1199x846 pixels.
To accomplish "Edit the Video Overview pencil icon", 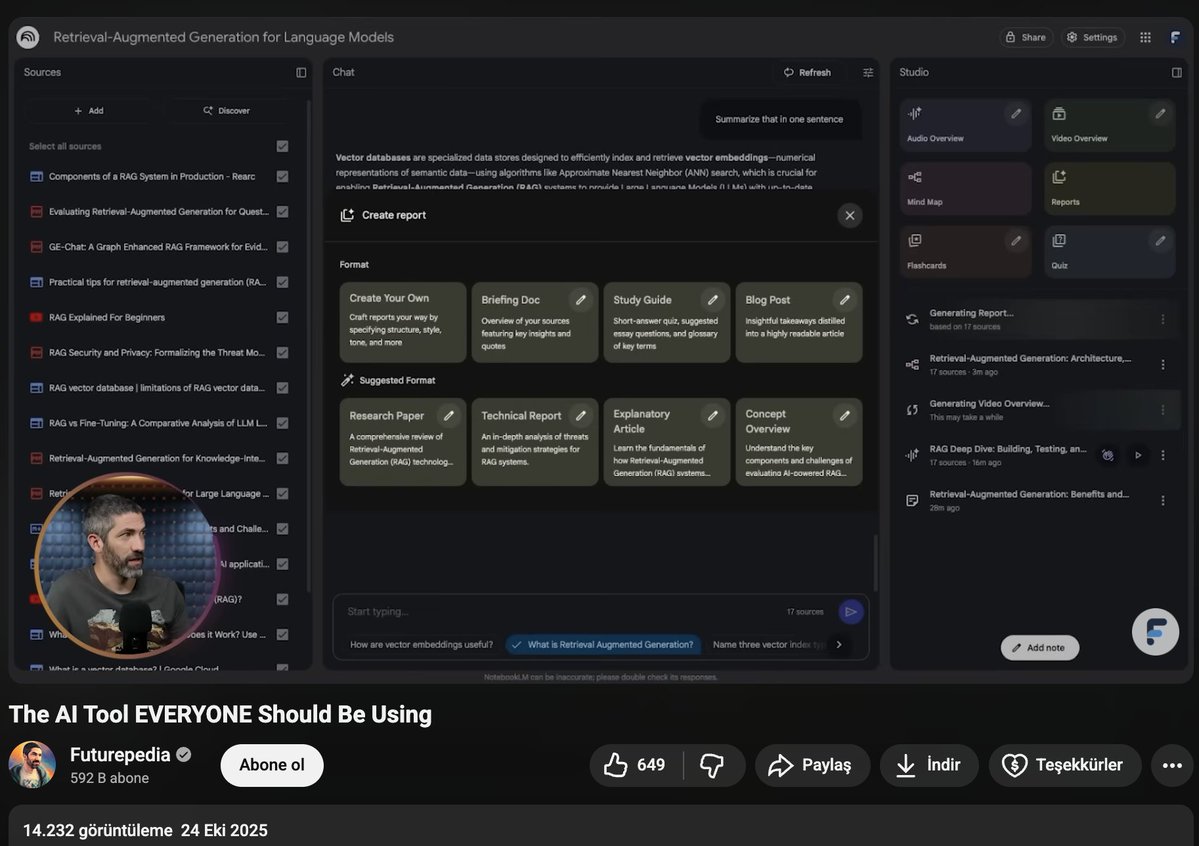I will click(x=1160, y=114).
